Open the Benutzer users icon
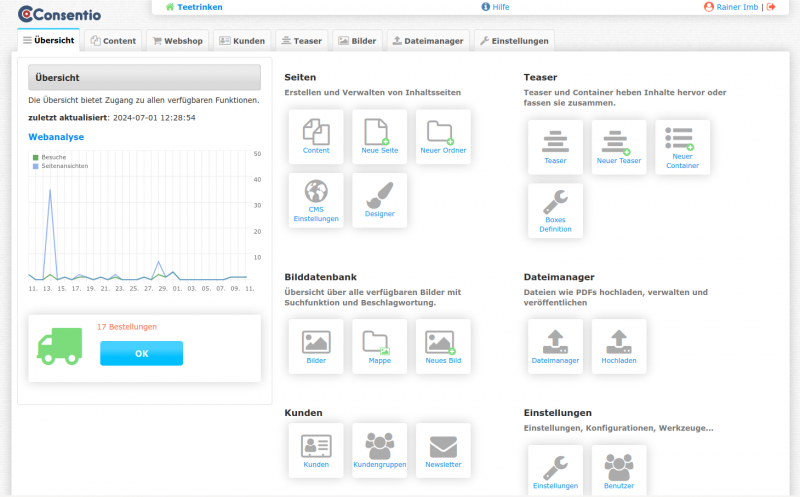 pos(618,471)
